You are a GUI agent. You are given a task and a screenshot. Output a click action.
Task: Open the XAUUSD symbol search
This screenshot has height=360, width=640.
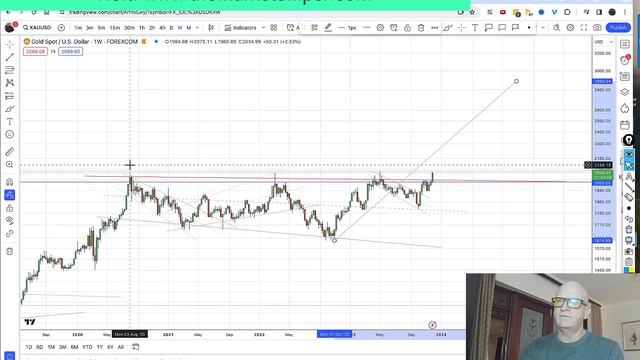pos(37,28)
